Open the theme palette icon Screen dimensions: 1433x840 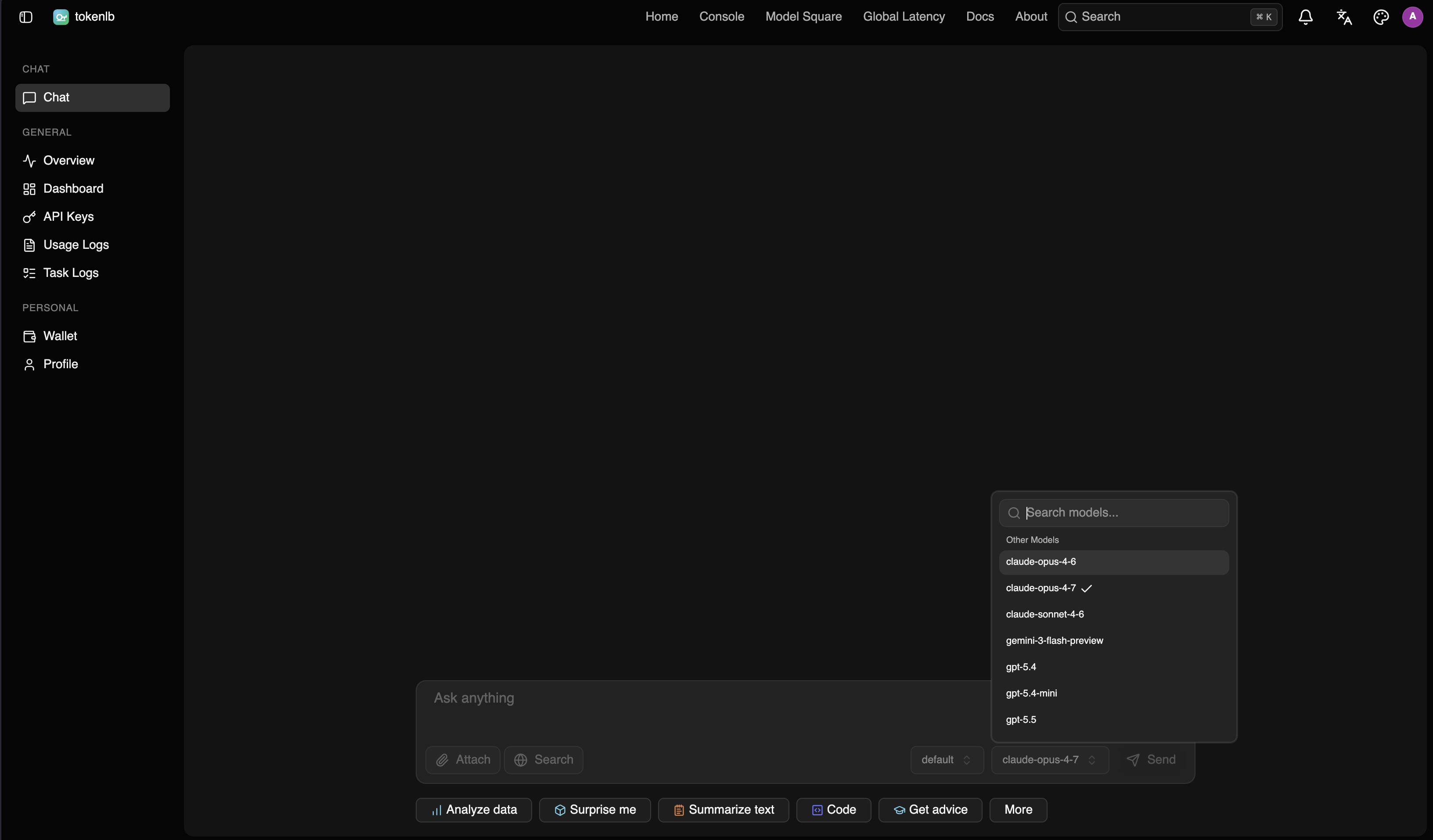1381,17
